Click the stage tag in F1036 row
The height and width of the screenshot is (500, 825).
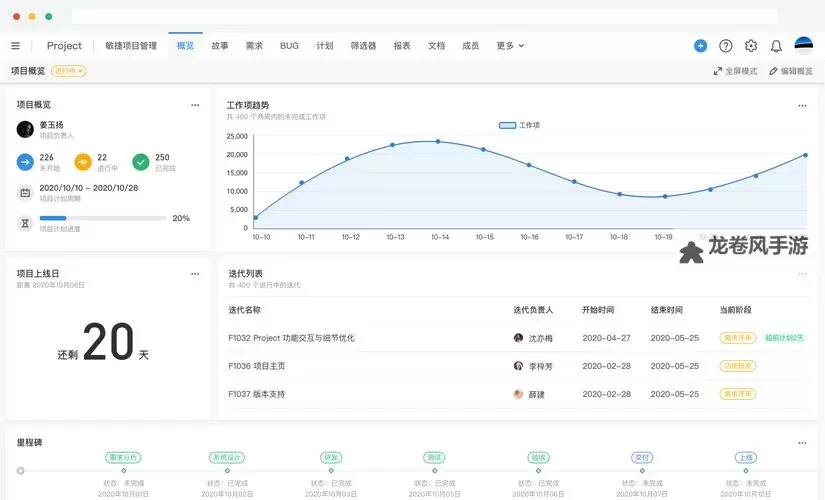click(738, 366)
